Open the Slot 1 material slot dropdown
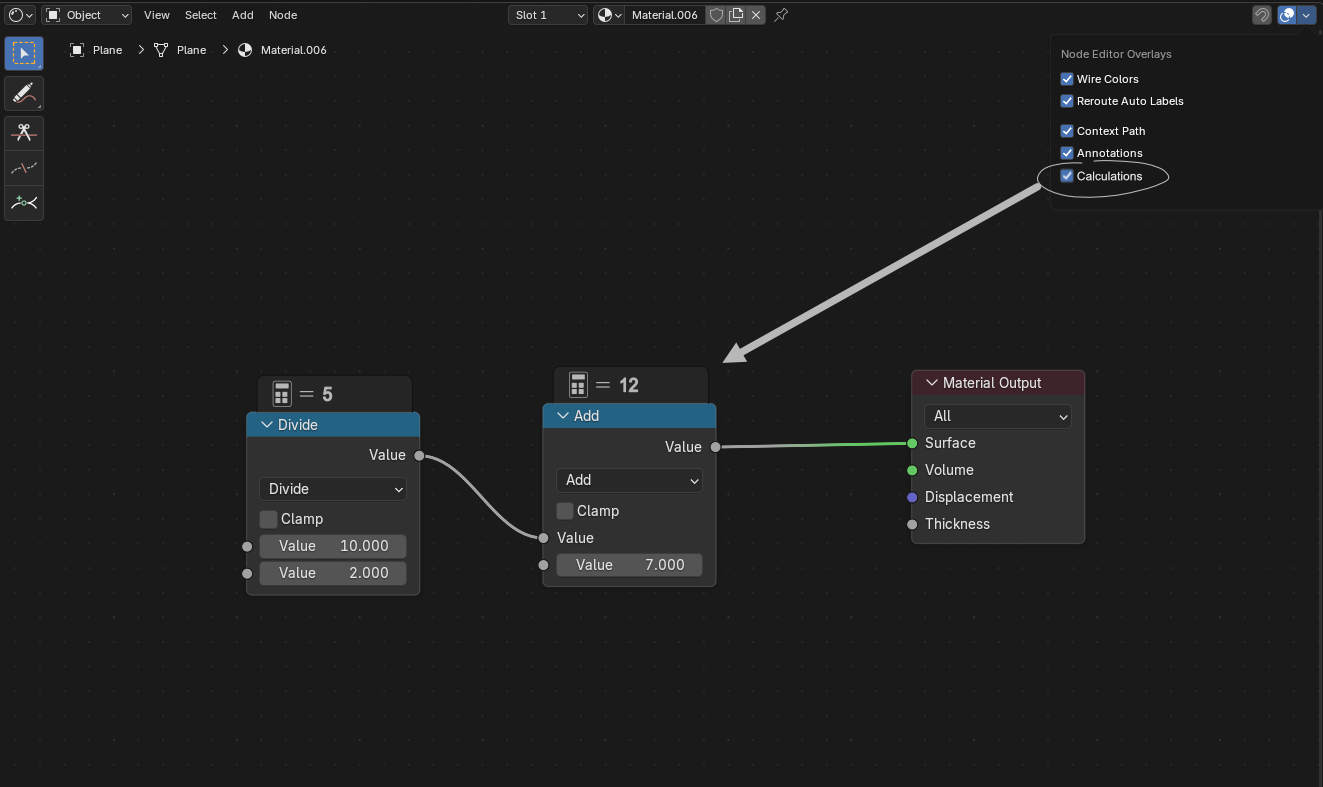The height and width of the screenshot is (787, 1323). (548, 15)
